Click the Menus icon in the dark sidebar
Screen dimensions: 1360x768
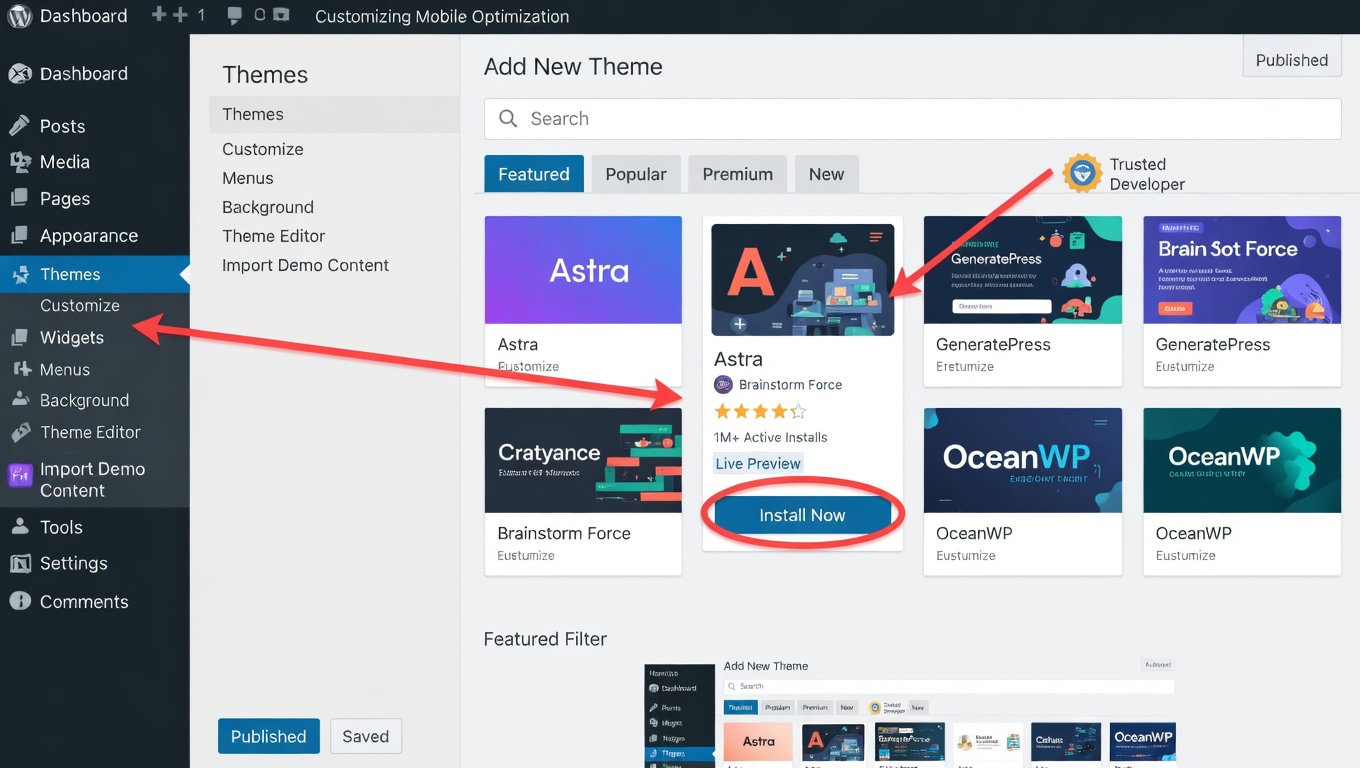[x=22, y=369]
